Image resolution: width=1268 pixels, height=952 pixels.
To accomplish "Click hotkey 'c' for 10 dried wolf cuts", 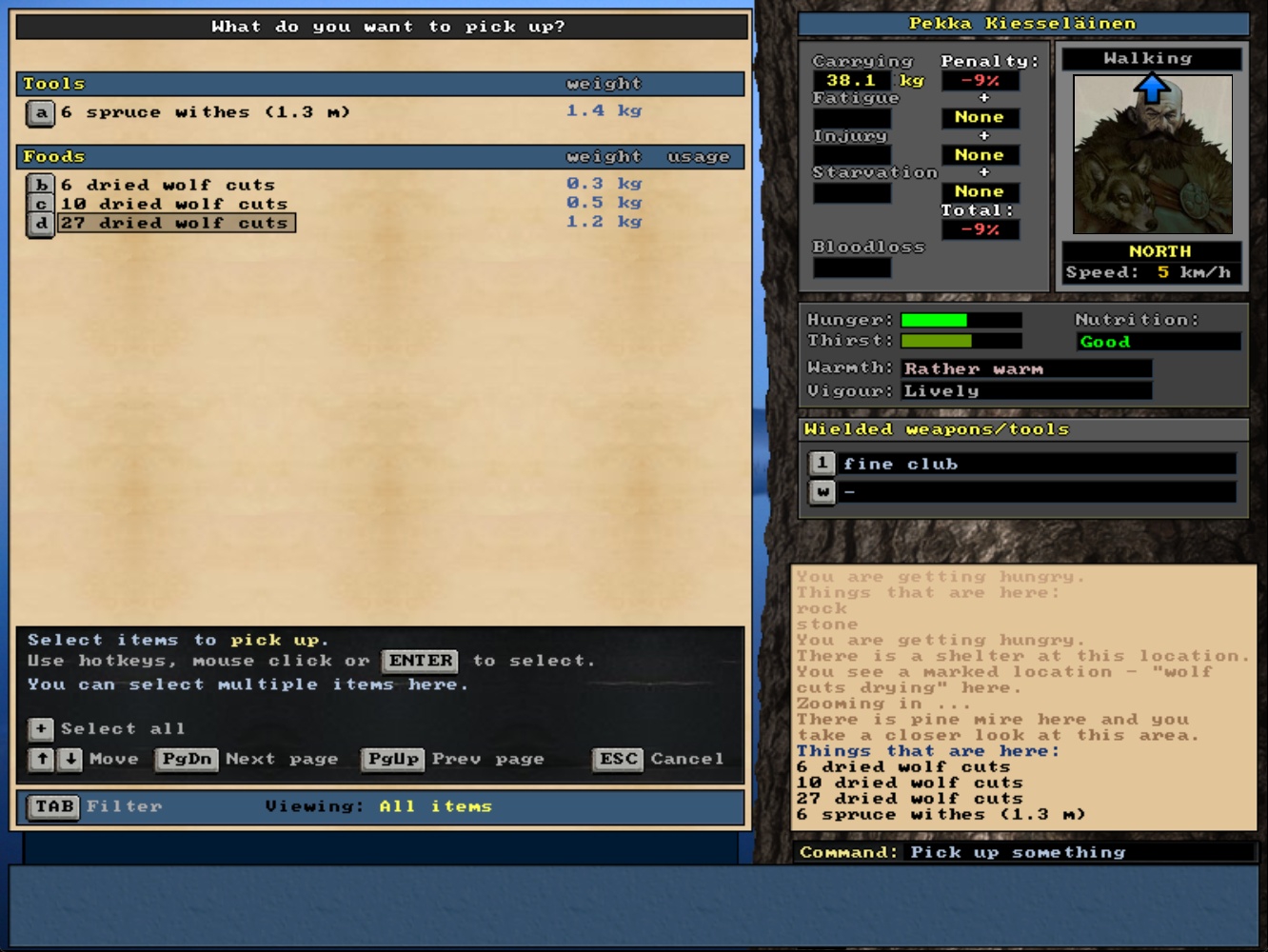I will (x=40, y=204).
